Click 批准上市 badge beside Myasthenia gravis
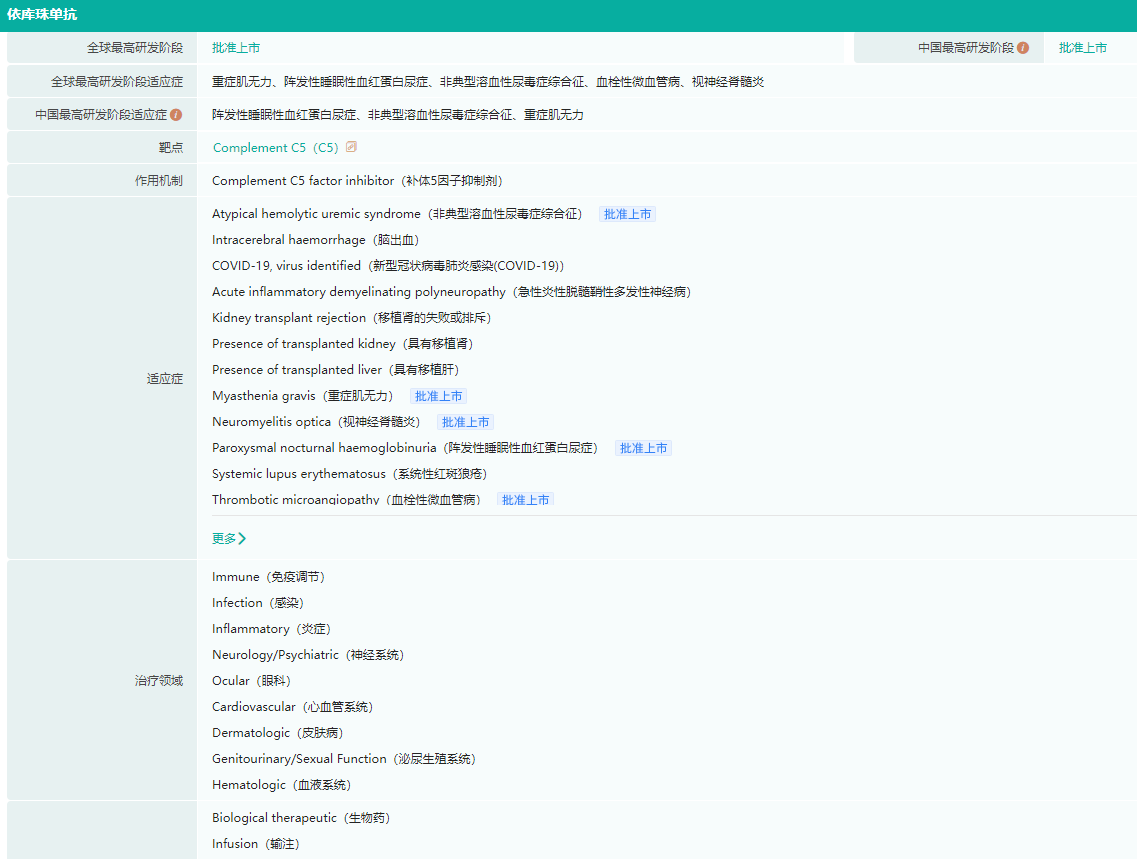Viewport: 1137px width, 859px height. (x=438, y=396)
